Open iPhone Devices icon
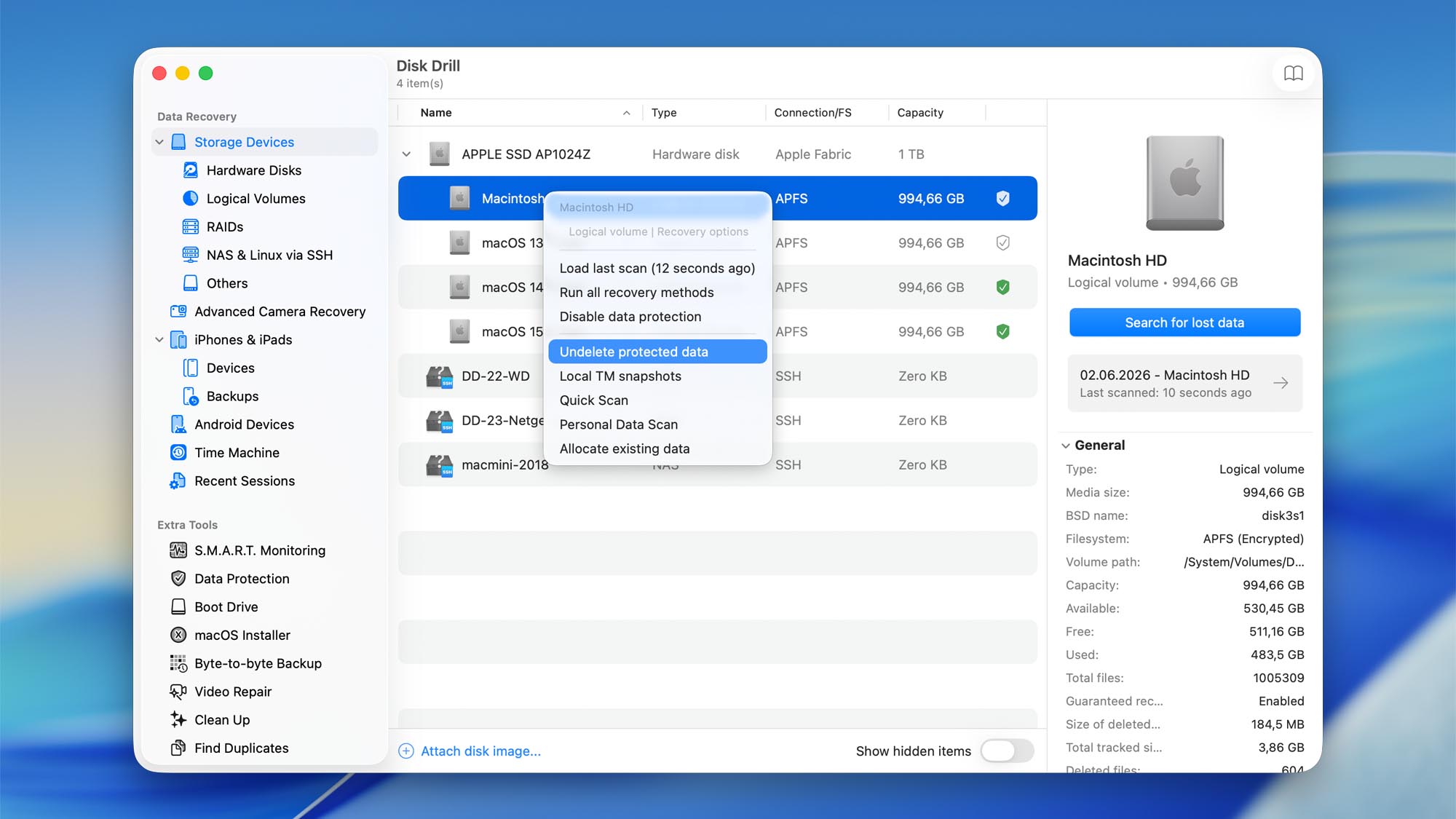This screenshot has width=1456, height=819. coord(190,368)
